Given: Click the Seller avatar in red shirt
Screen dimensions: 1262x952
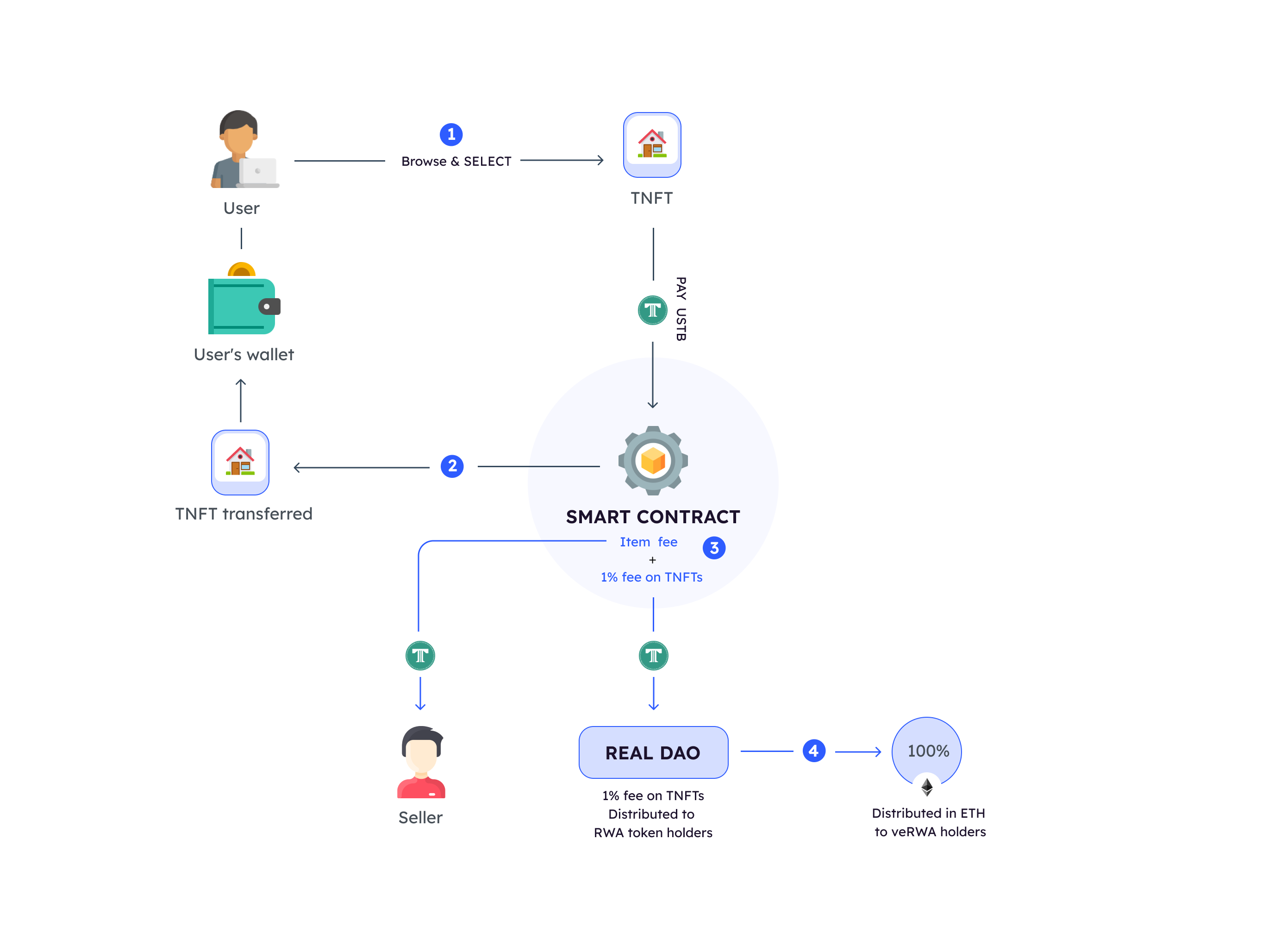Looking at the screenshot, I should [x=421, y=762].
